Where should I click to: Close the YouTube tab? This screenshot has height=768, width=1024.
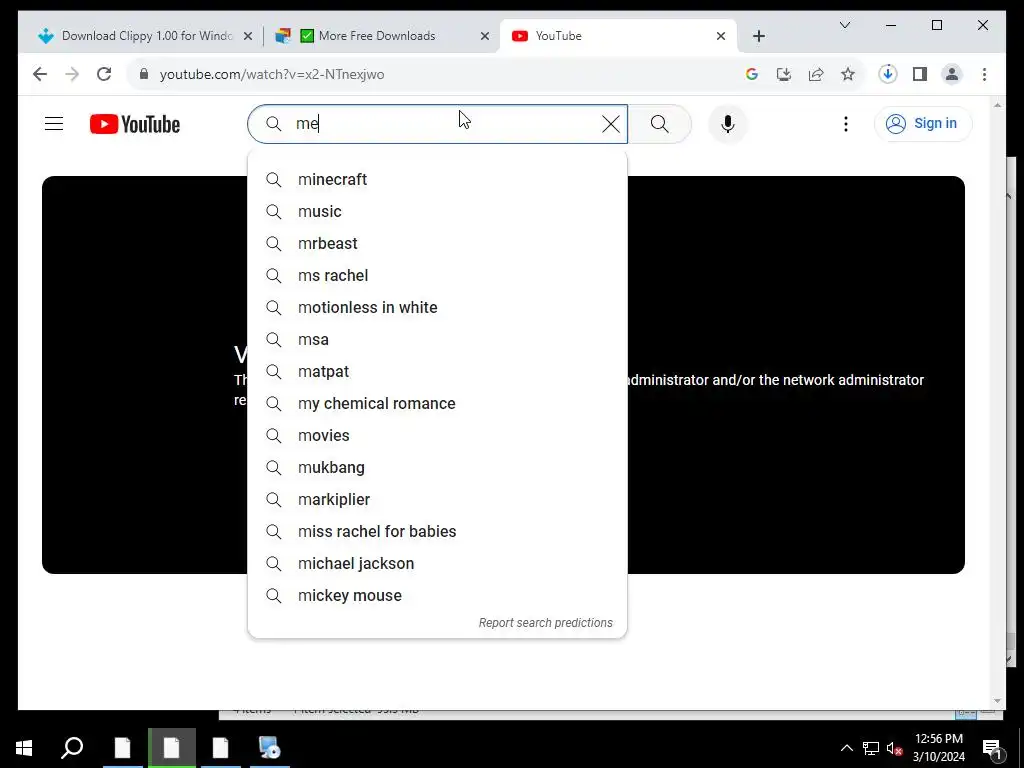pyautogui.click(x=721, y=36)
